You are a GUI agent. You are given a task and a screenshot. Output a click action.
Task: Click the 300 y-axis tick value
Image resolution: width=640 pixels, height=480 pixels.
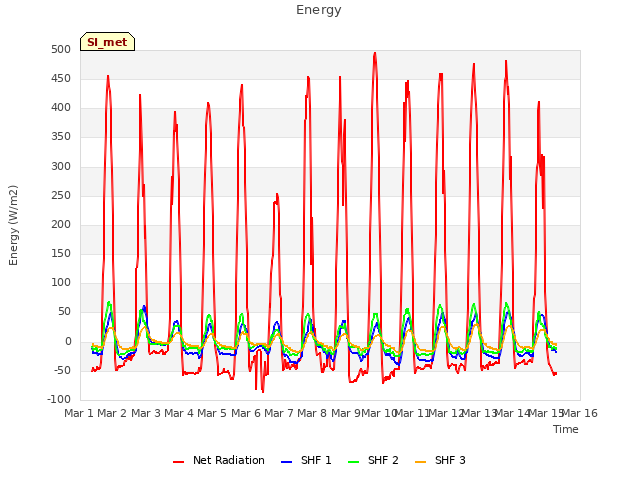pos(61,167)
